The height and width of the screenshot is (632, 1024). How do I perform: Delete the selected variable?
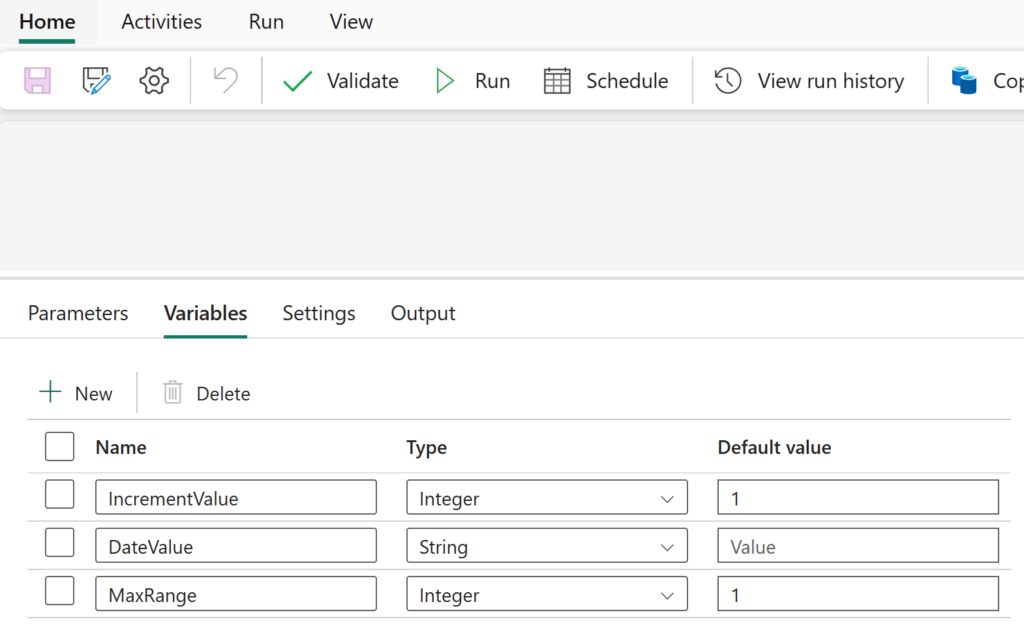click(205, 393)
